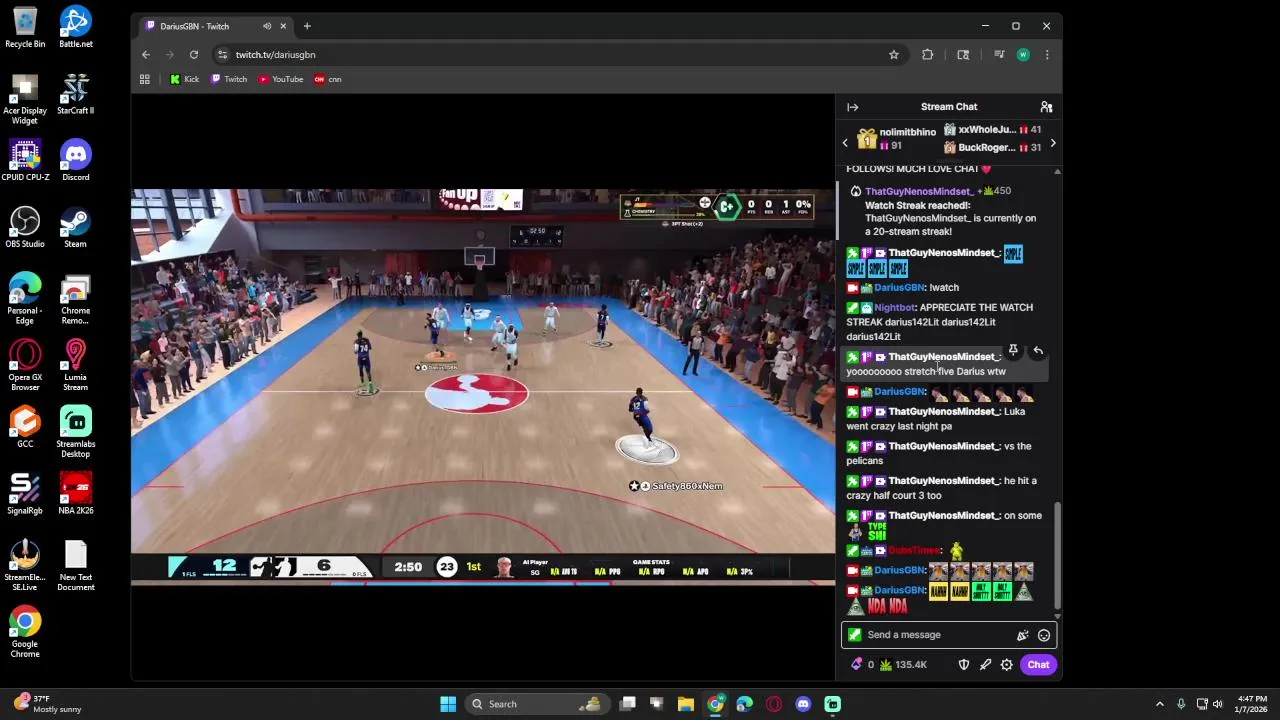Open Nightbot's username in chat
Screen dimensions: 1280x720
[894, 308]
